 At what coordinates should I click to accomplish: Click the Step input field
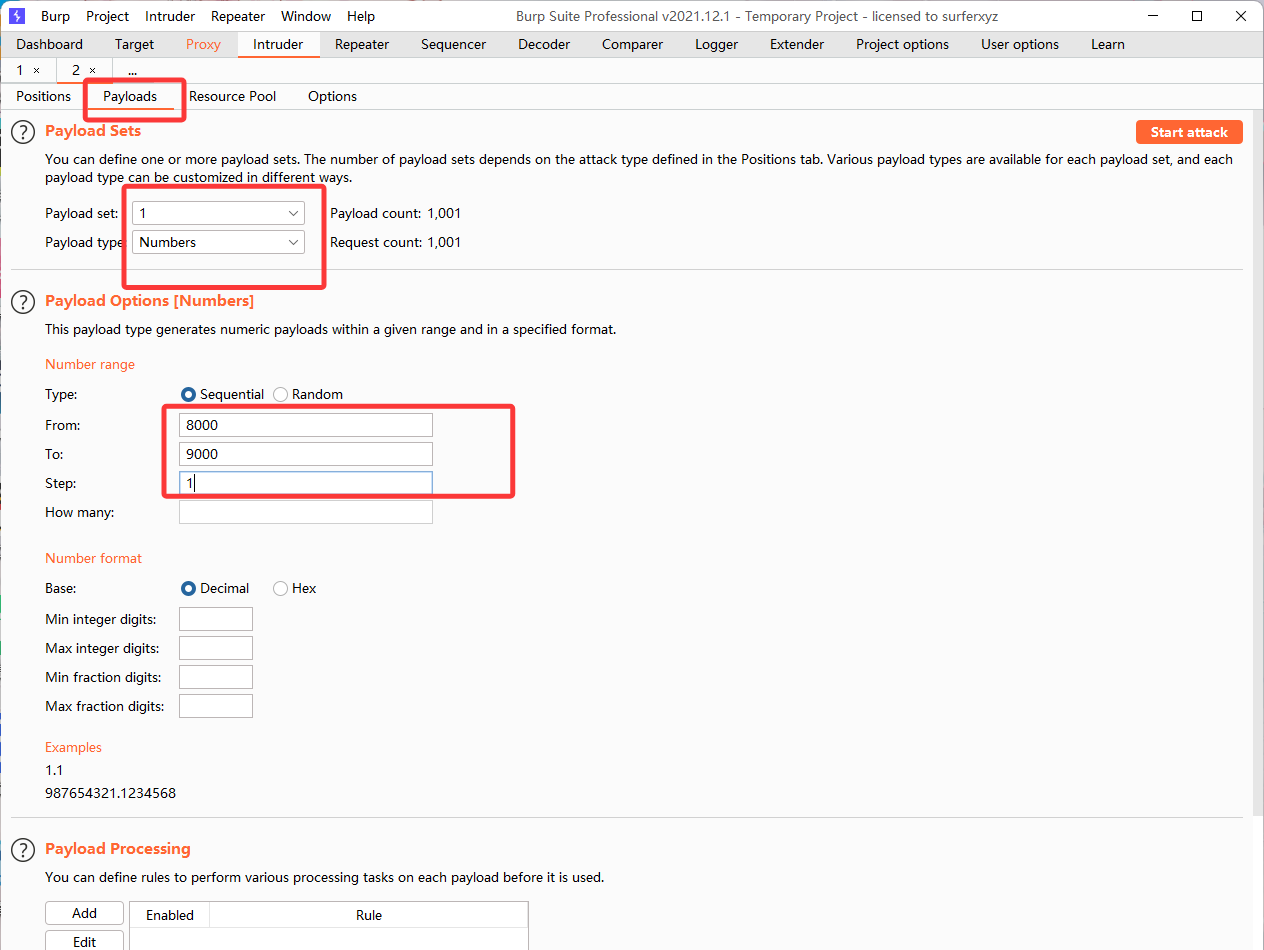tap(306, 483)
